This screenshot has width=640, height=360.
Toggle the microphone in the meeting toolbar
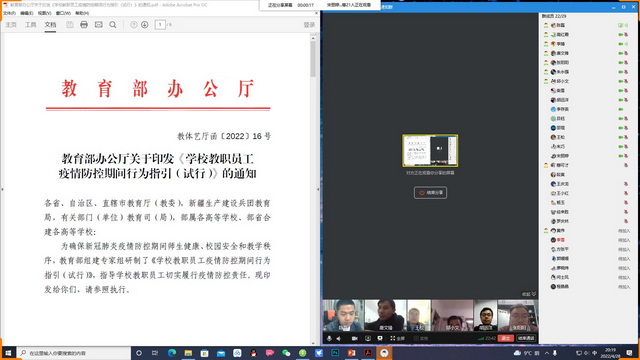tap(329, 338)
